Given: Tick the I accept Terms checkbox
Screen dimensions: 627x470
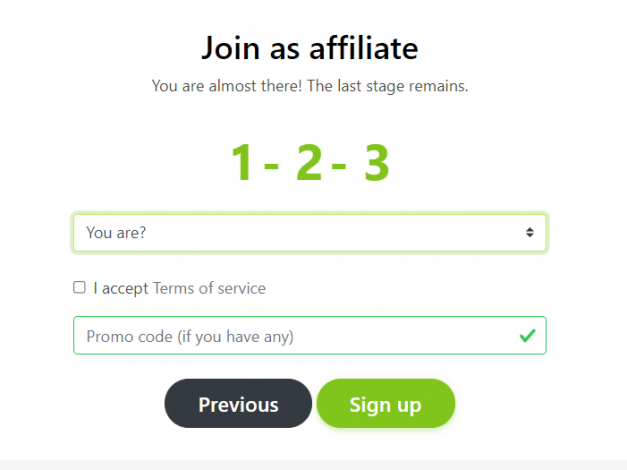Looking at the screenshot, I should tap(79, 287).
